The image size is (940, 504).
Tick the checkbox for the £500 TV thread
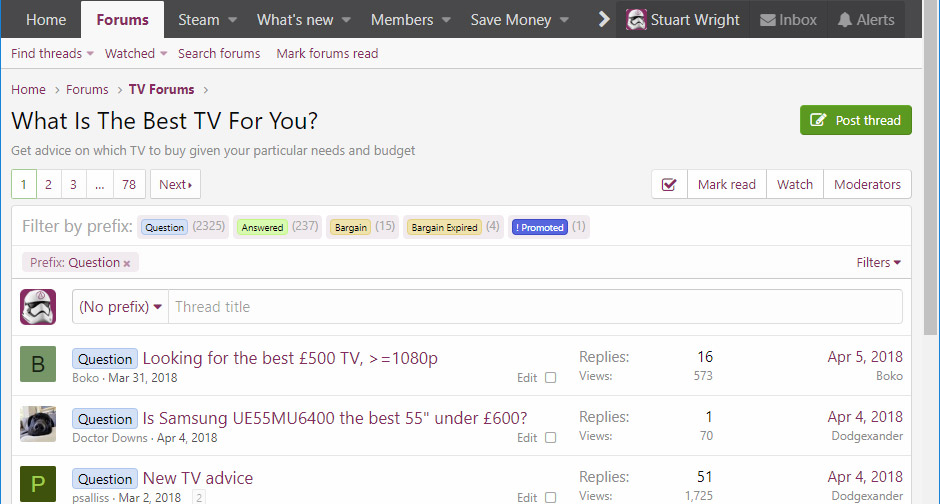coord(550,378)
